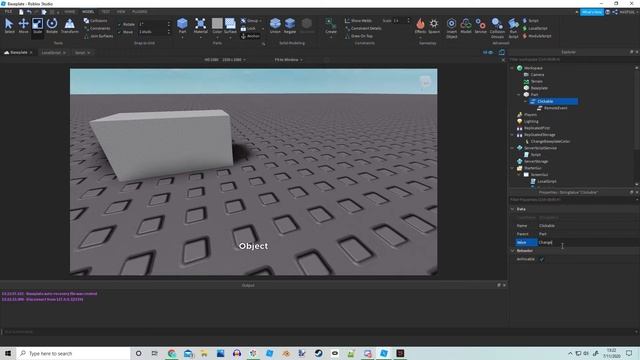Pick the Rotate tool
This screenshot has height=360, width=640.
pyautogui.click(x=52, y=26)
